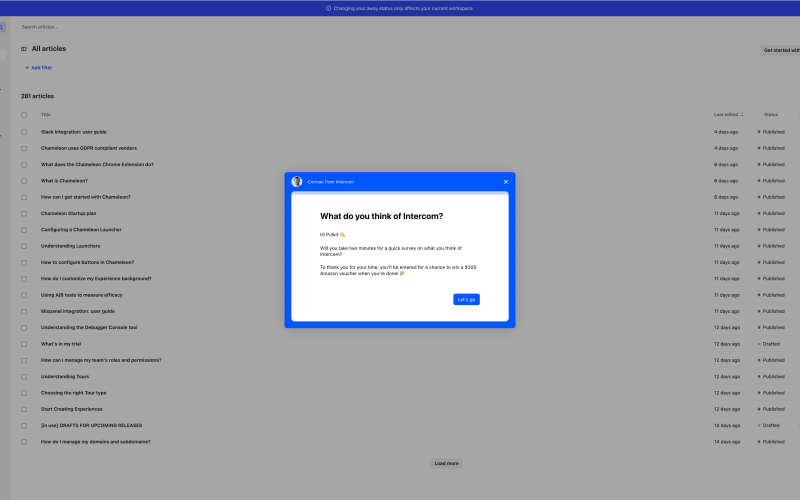Toggle the select-all checkbox in the header
The width and height of the screenshot is (800, 500).
point(24,115)
